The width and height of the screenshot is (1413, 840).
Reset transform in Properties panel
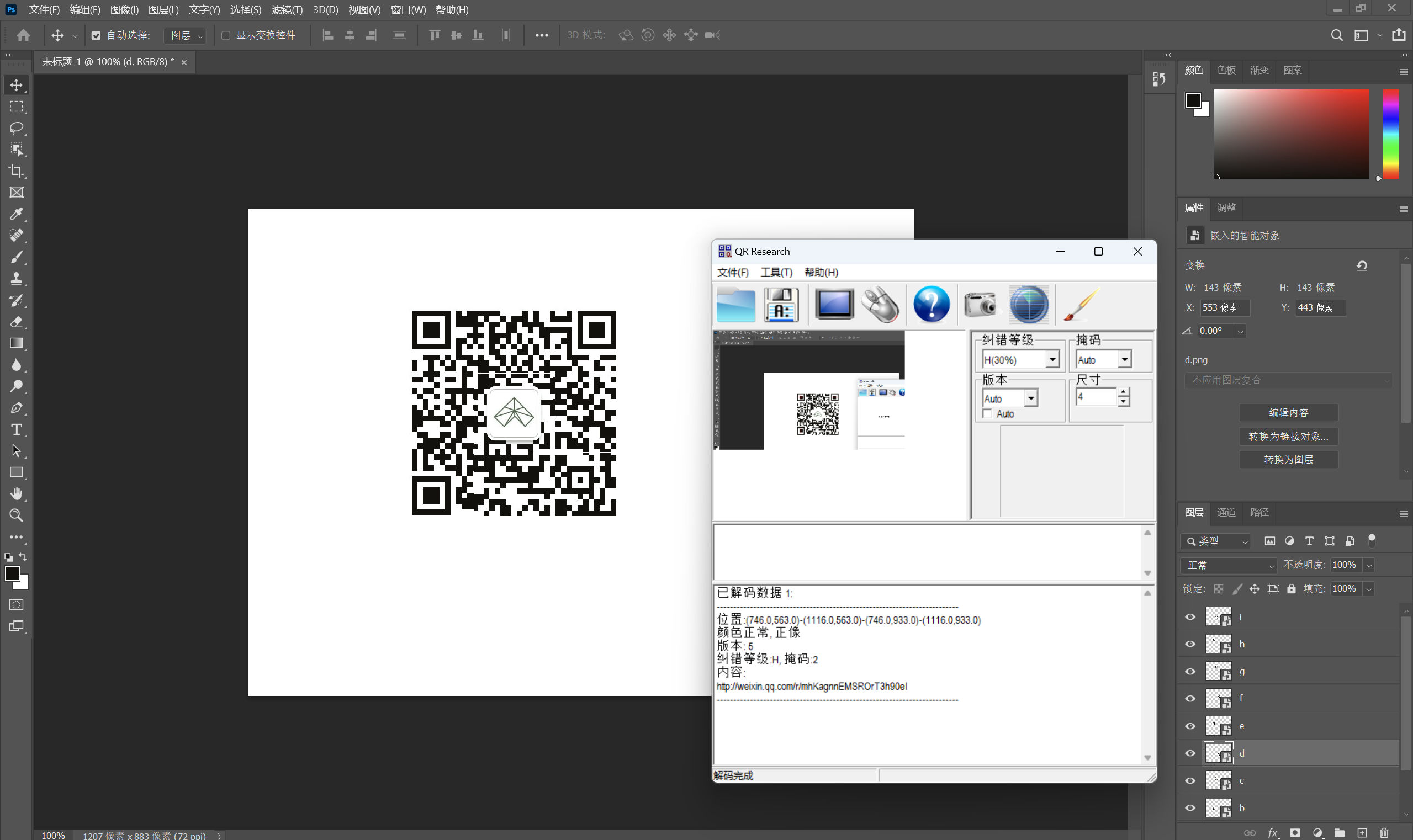pyautogui.click(x=1362, y=265)
